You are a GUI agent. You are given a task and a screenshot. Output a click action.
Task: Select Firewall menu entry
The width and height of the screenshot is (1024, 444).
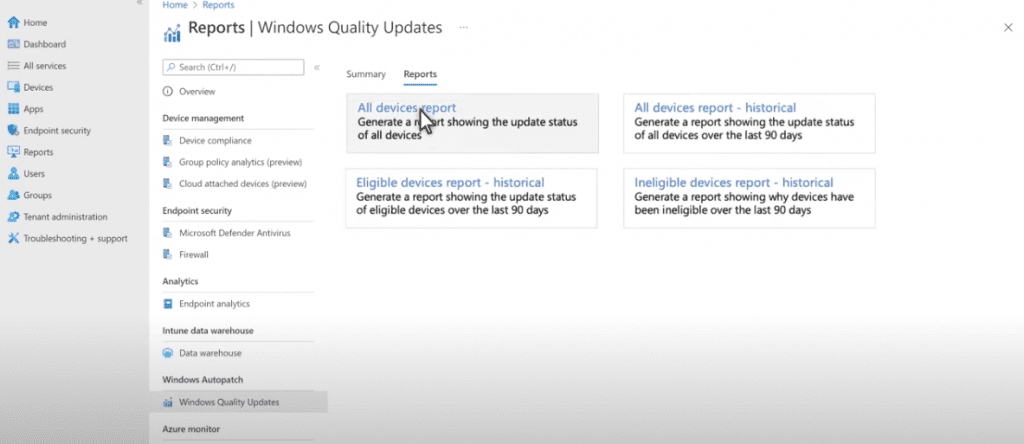click(x=194, y=255)
